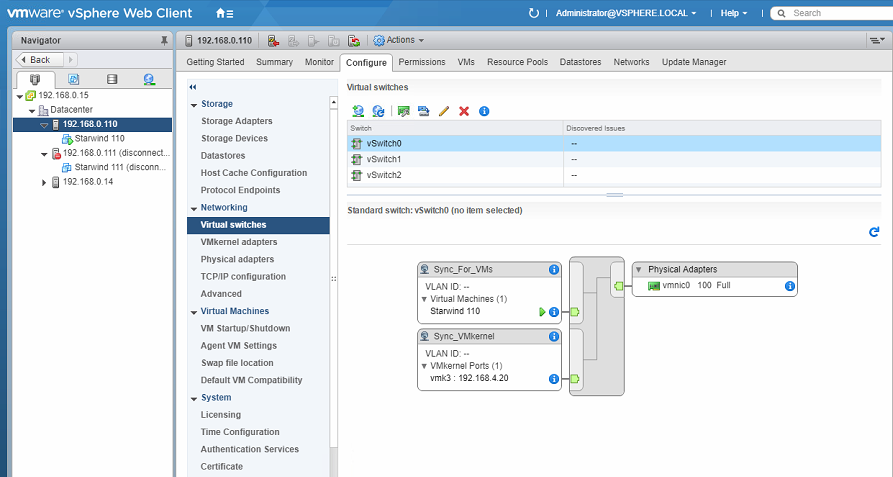The image size is (893, 477).
Task: Collapse the System section
Action: (x=194, y=398)
